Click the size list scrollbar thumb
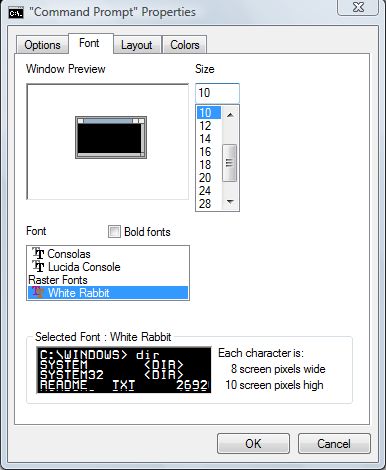This screenshot has width=386, height=470. click(229, 163)
